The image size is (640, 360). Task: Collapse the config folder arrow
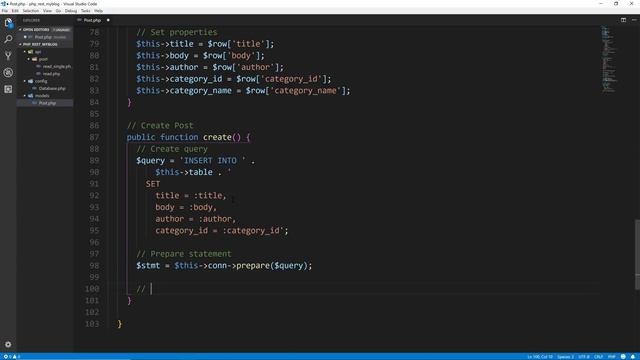[x=25, y=81]
